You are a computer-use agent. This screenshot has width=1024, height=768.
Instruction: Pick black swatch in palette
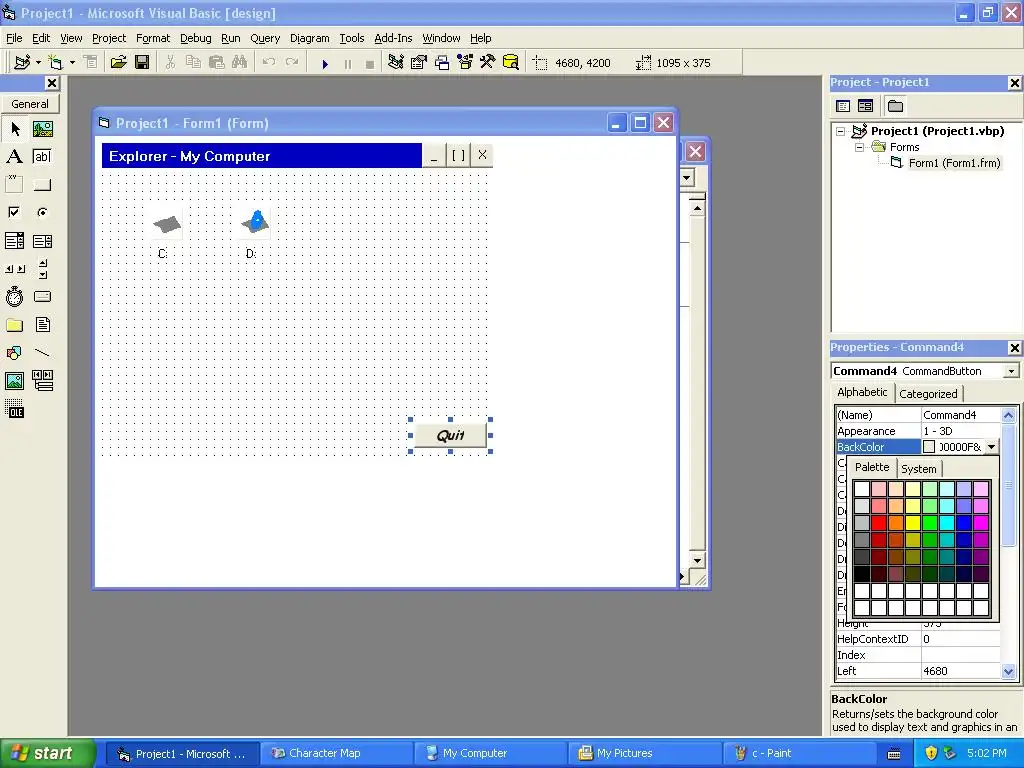click(x=862, y=573)
